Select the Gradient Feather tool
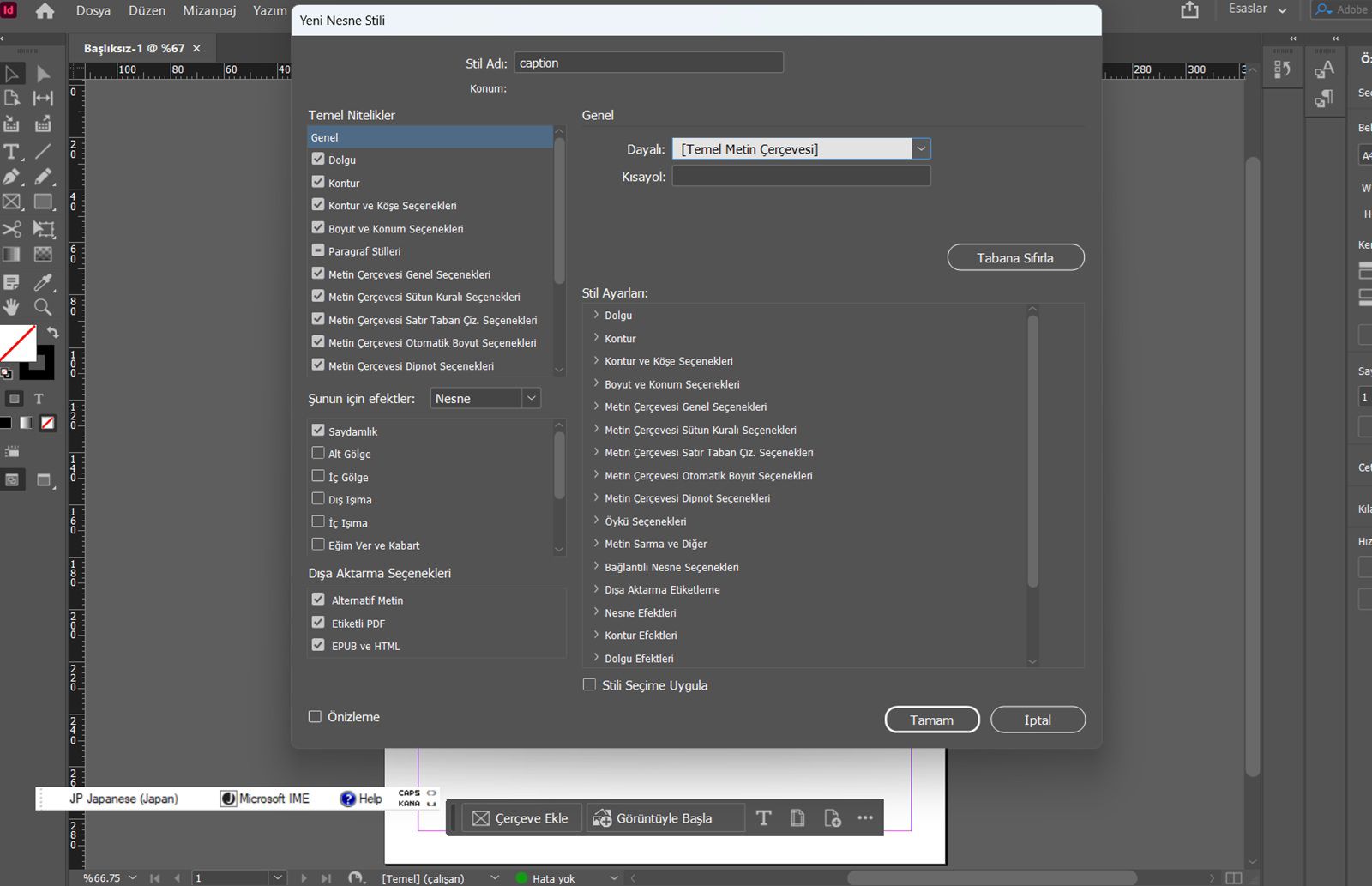This screenshot has width=1372, height=886. pos(43,255)
